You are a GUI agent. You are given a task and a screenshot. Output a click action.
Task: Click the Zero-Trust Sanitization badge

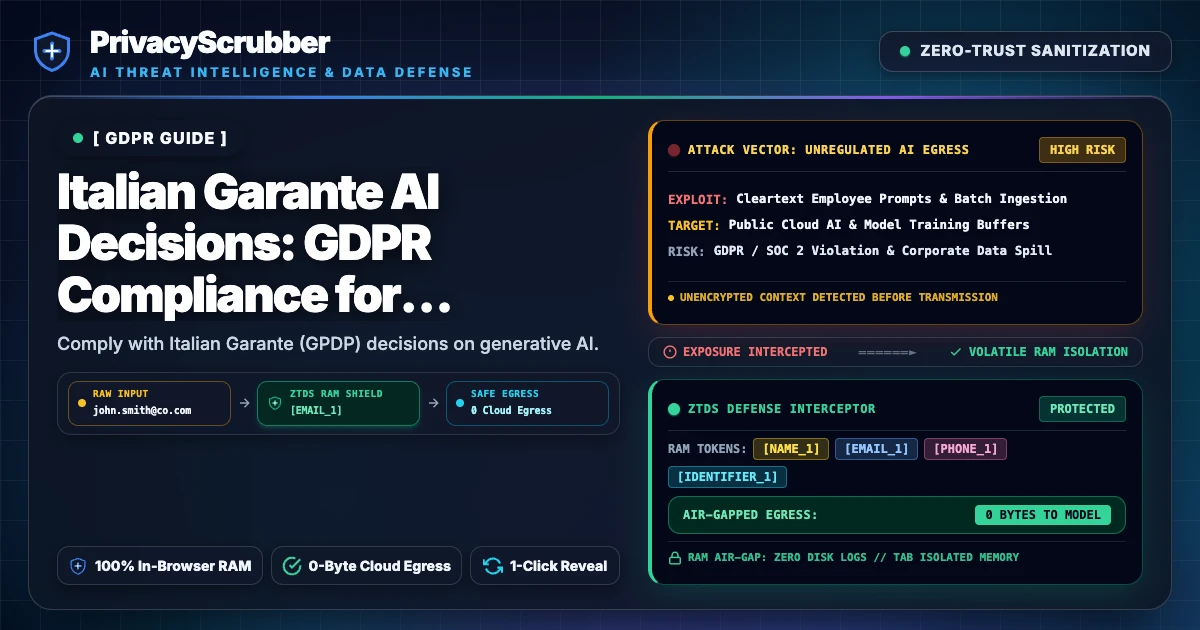point(1025,51)
